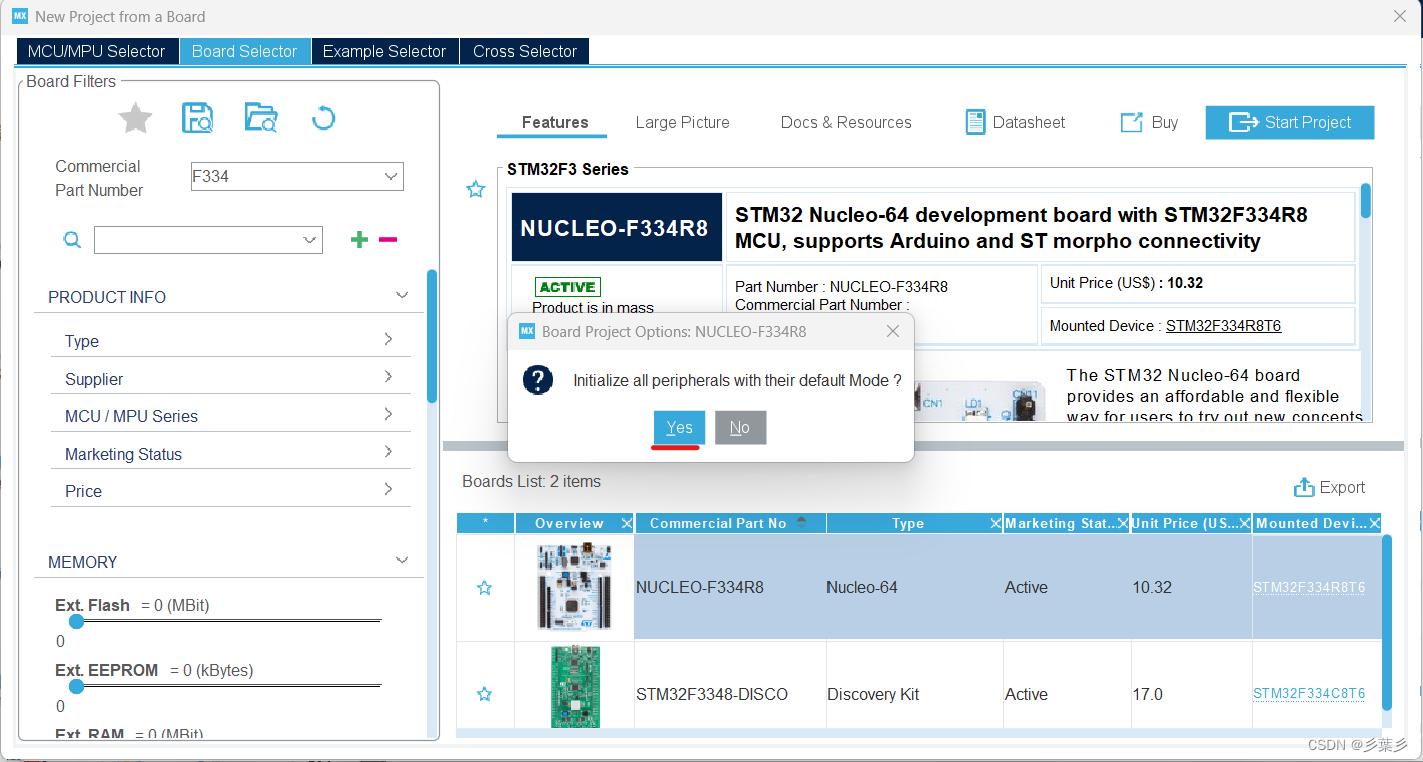Viewport: 1423px width, 762px height.
Task: Click the Nucleo-64 type cell
Action: (914, 588)
